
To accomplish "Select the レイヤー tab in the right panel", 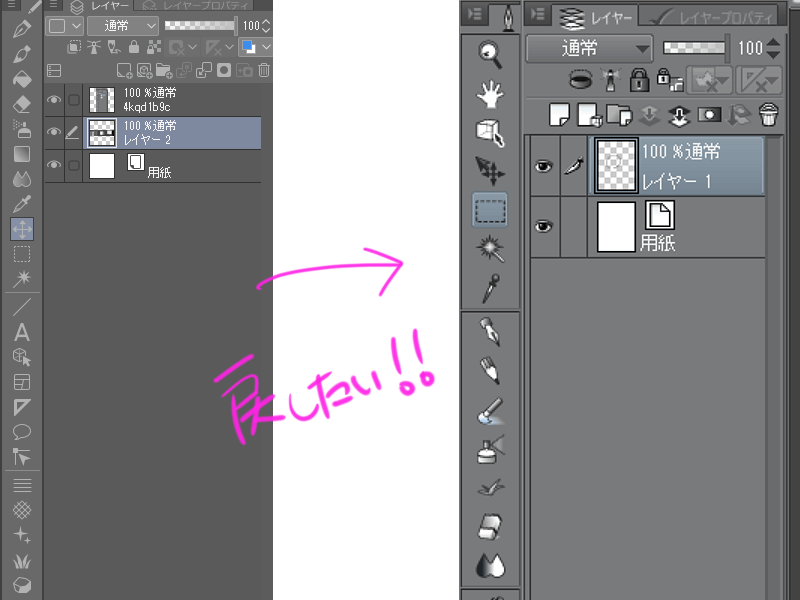I will (594, 17).
